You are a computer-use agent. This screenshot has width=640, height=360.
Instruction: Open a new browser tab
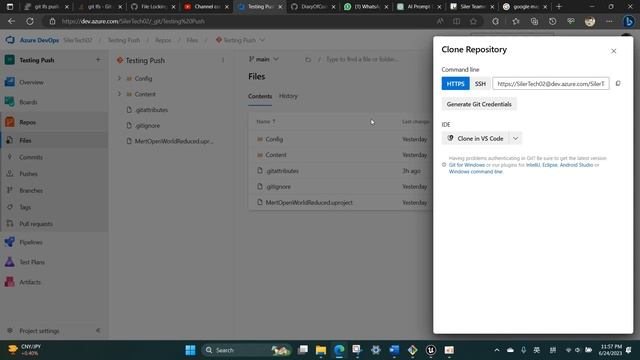pos(559,7)
